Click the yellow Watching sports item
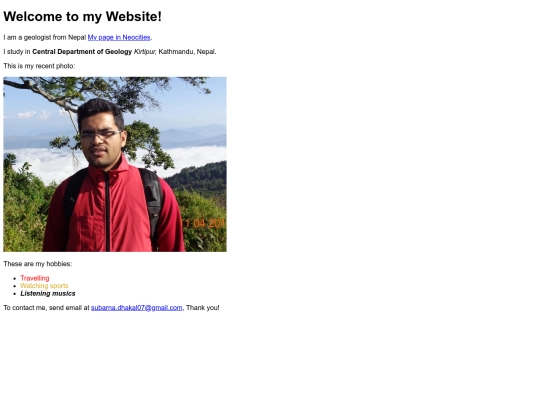Viewport: 540px width, 405px height. (x=44, y=285)
